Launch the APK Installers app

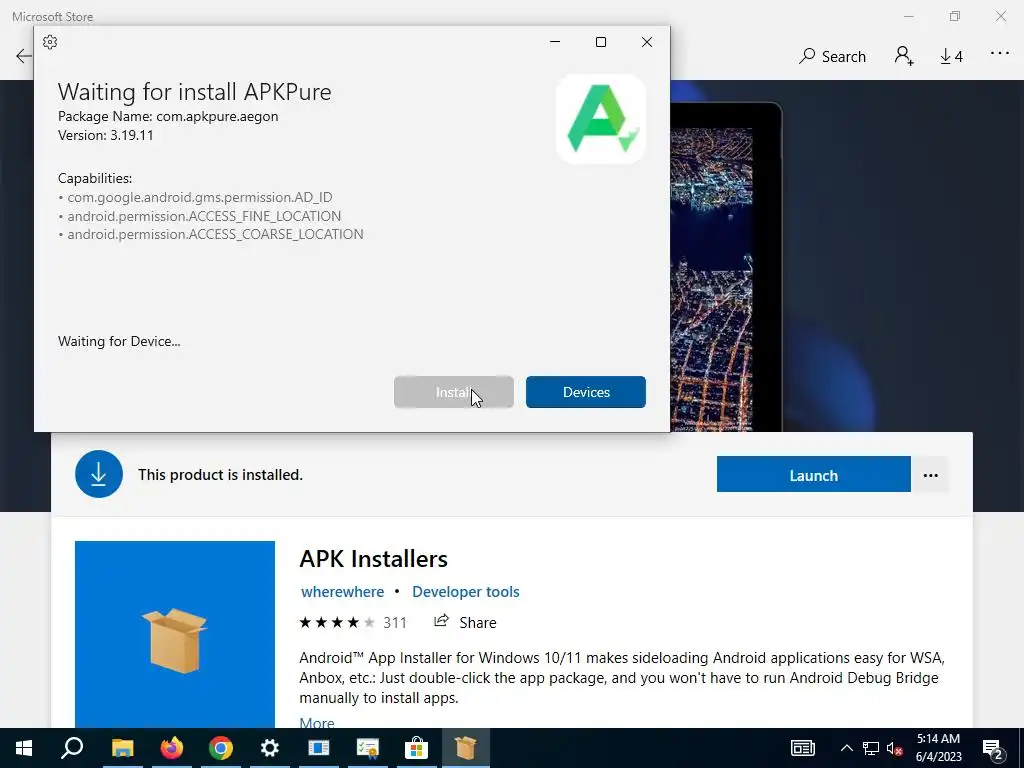click(814, 475)
